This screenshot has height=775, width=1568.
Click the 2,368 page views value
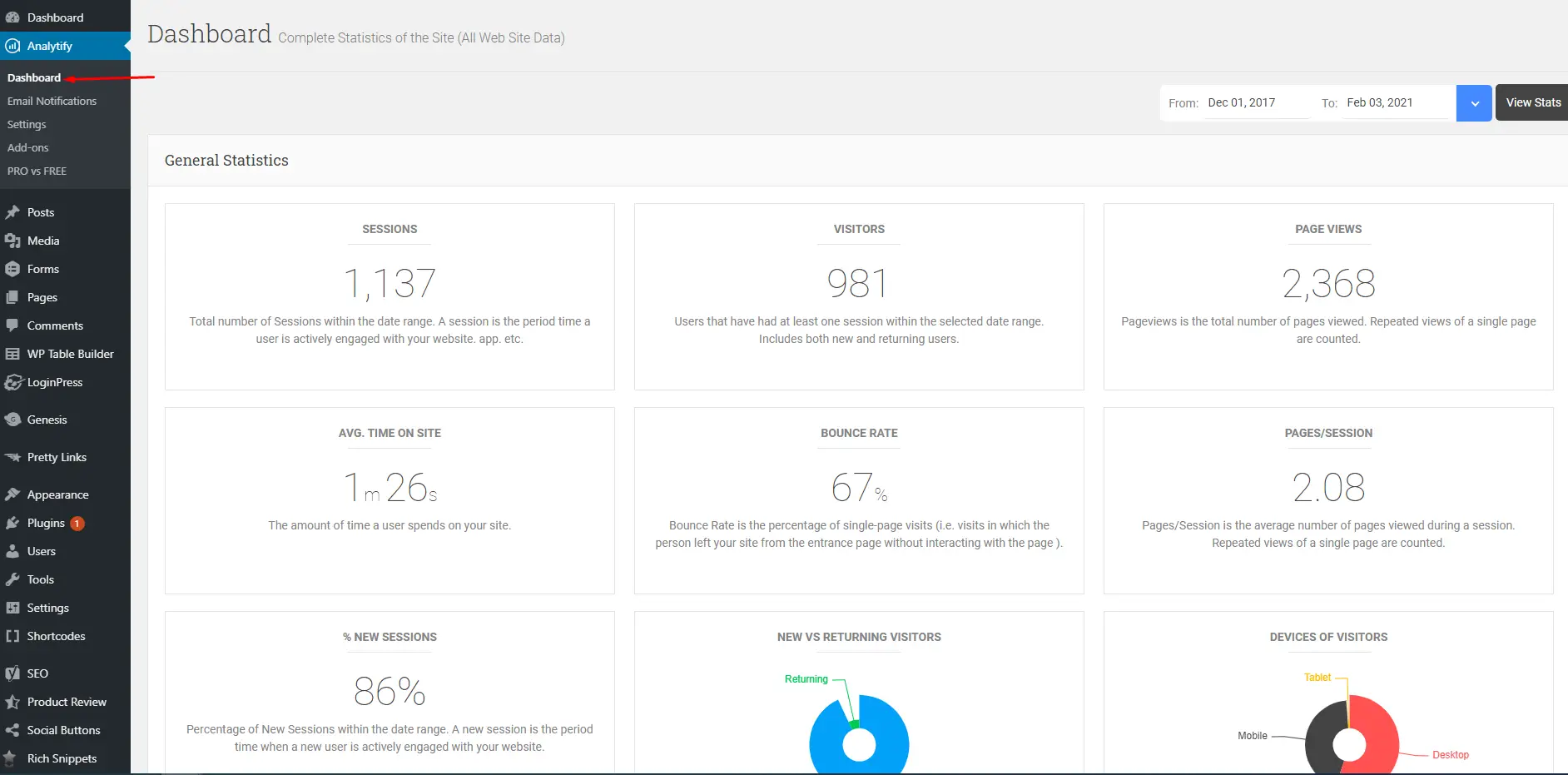pyautogui.click(x=1328, y=283)
